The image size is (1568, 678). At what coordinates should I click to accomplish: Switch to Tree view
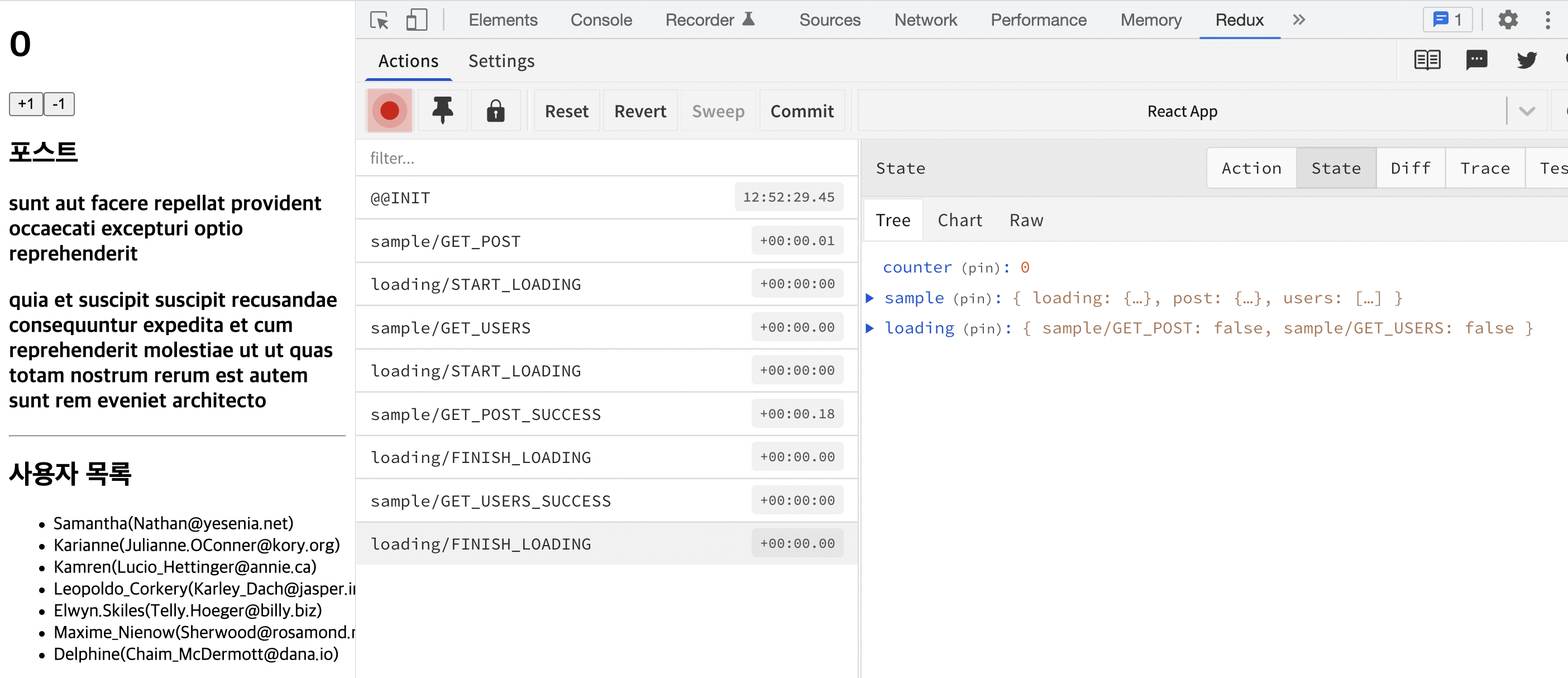pos(893,219)
